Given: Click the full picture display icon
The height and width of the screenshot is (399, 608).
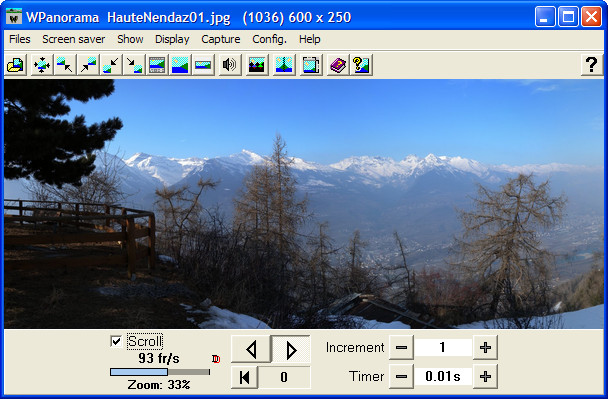Looking at the screenshot, I should point(180,65).
